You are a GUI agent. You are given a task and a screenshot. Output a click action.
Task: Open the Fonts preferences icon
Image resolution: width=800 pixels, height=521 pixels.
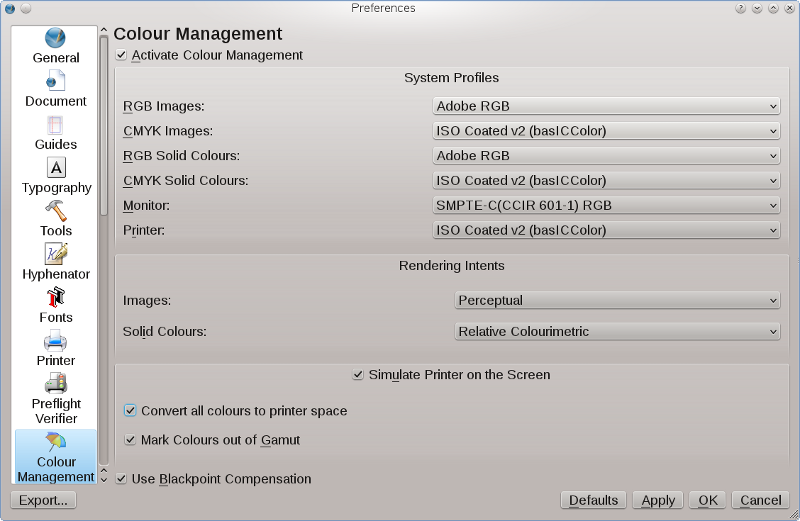pos(56,298)
